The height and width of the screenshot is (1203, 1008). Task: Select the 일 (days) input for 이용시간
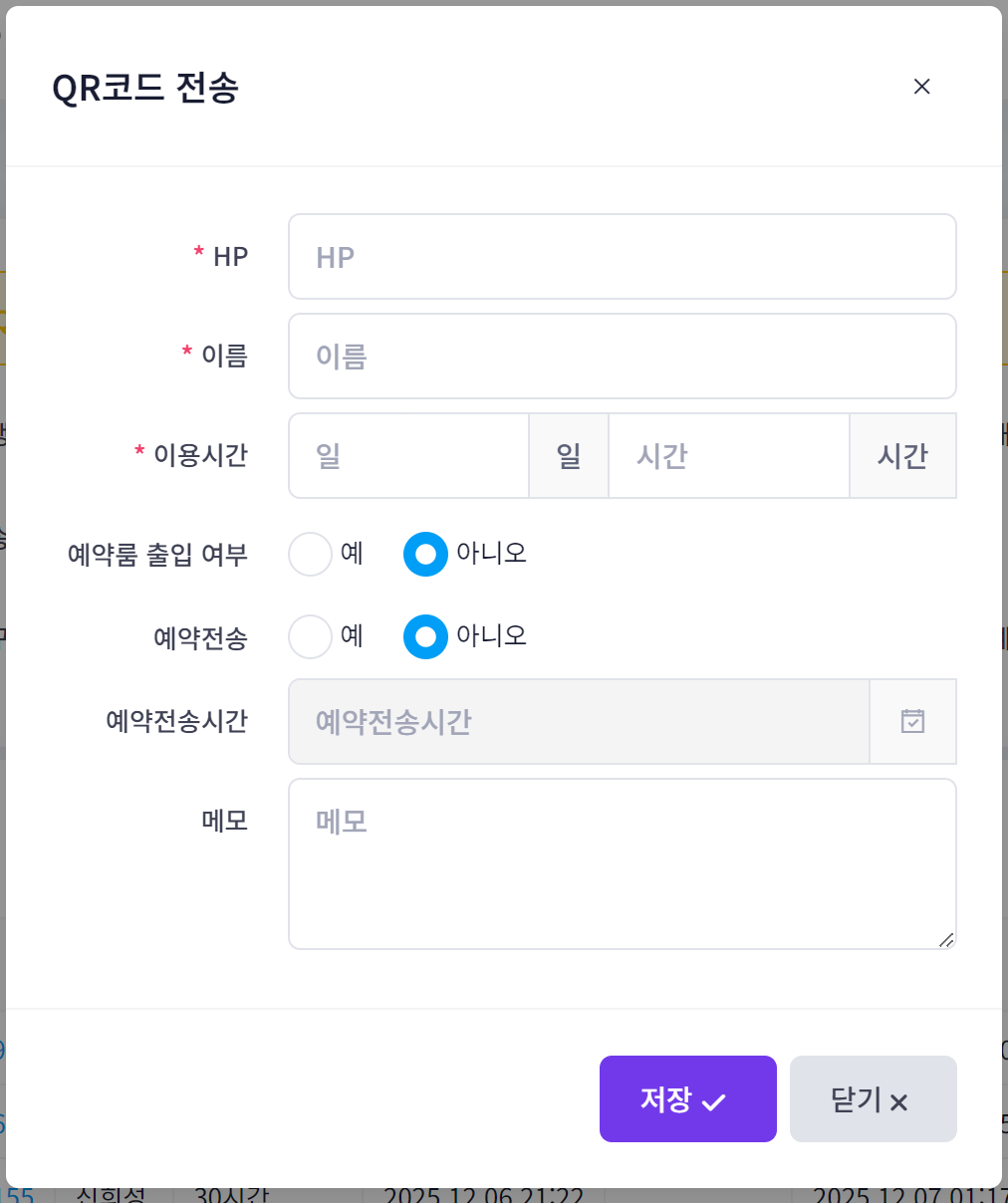point(408,456)
